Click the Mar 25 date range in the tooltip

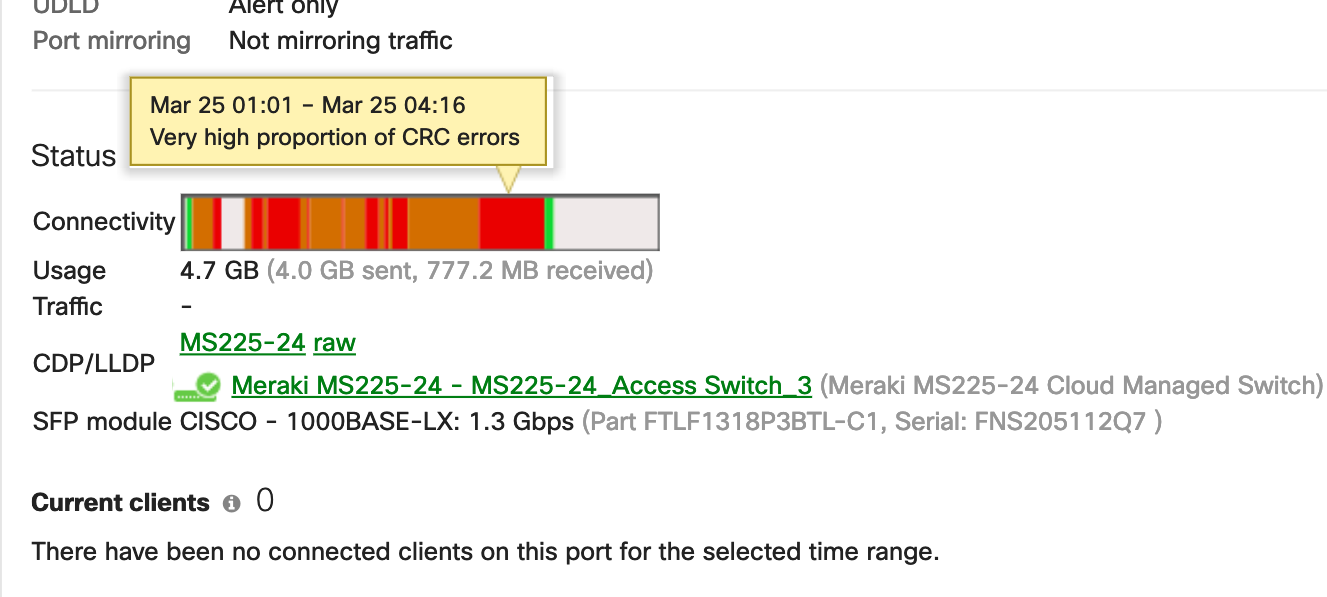tap(307, 105)
